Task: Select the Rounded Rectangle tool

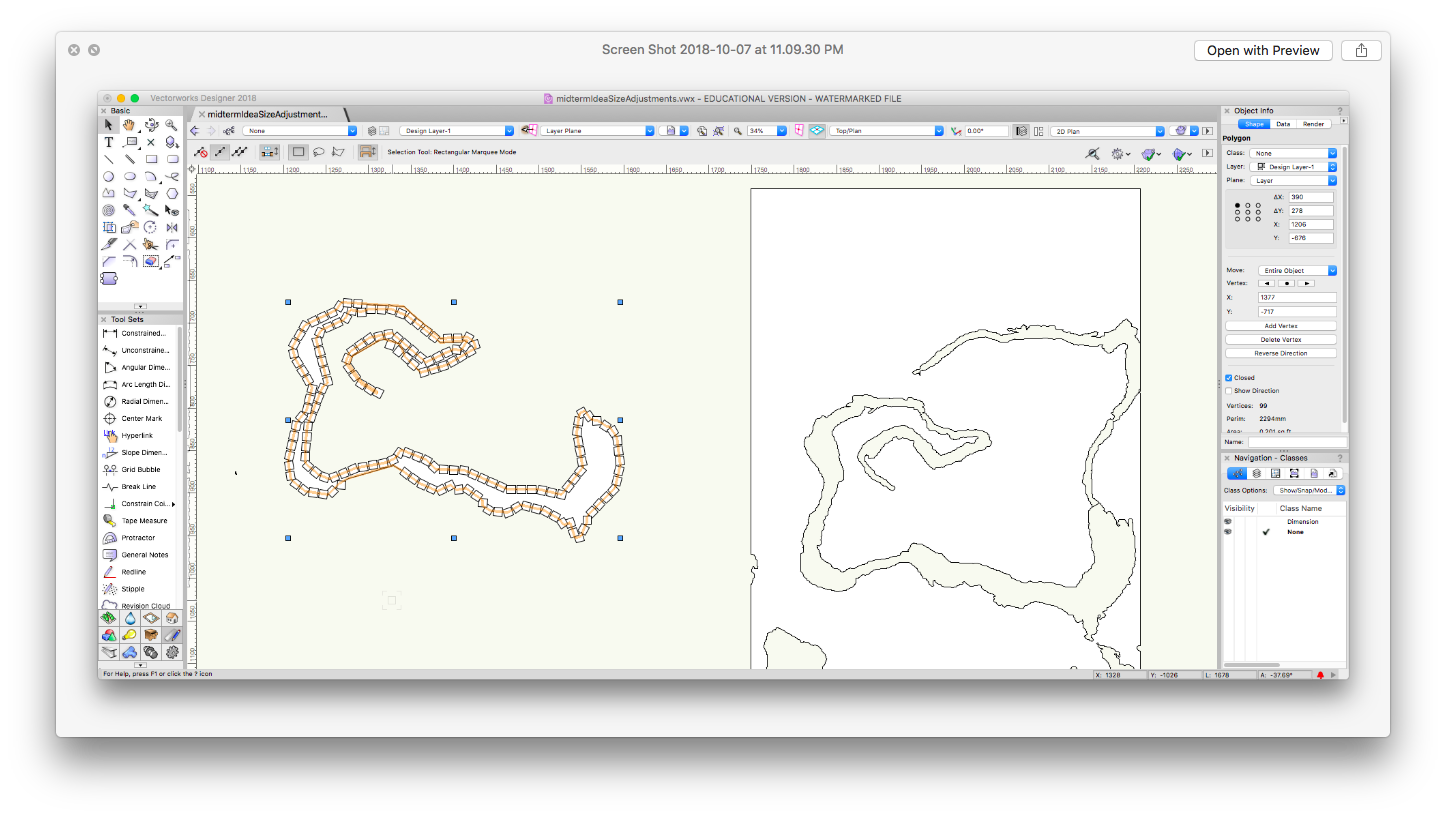Action: coord(172,159)
